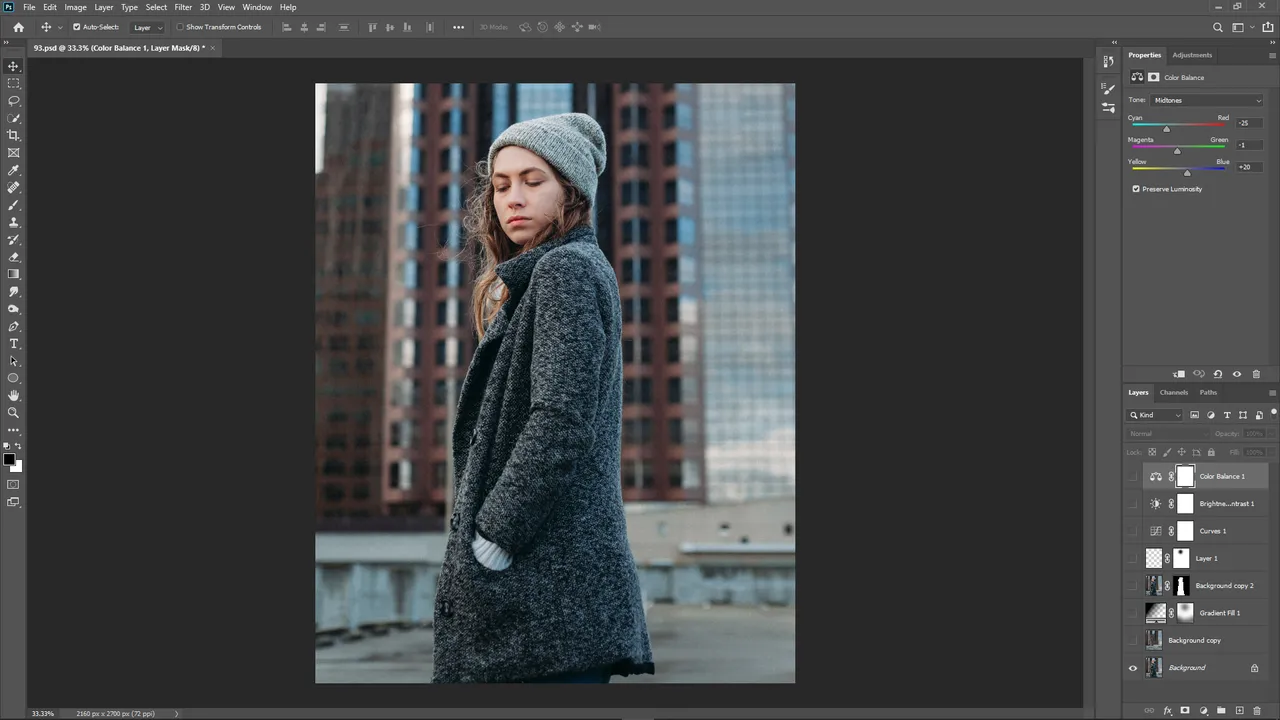Select the Move tool in the toolbar
This screenshot has width=1280, height=720.
[x=13, y=66]
